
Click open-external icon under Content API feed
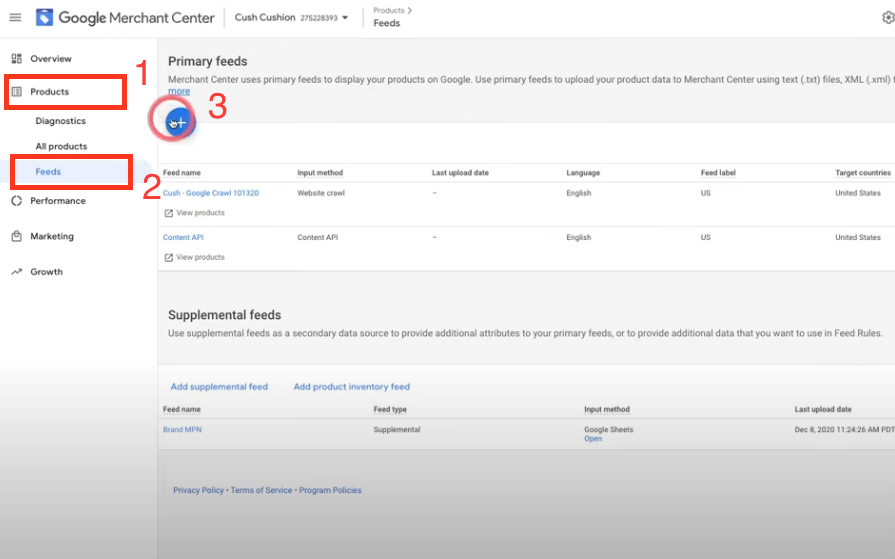168,258
